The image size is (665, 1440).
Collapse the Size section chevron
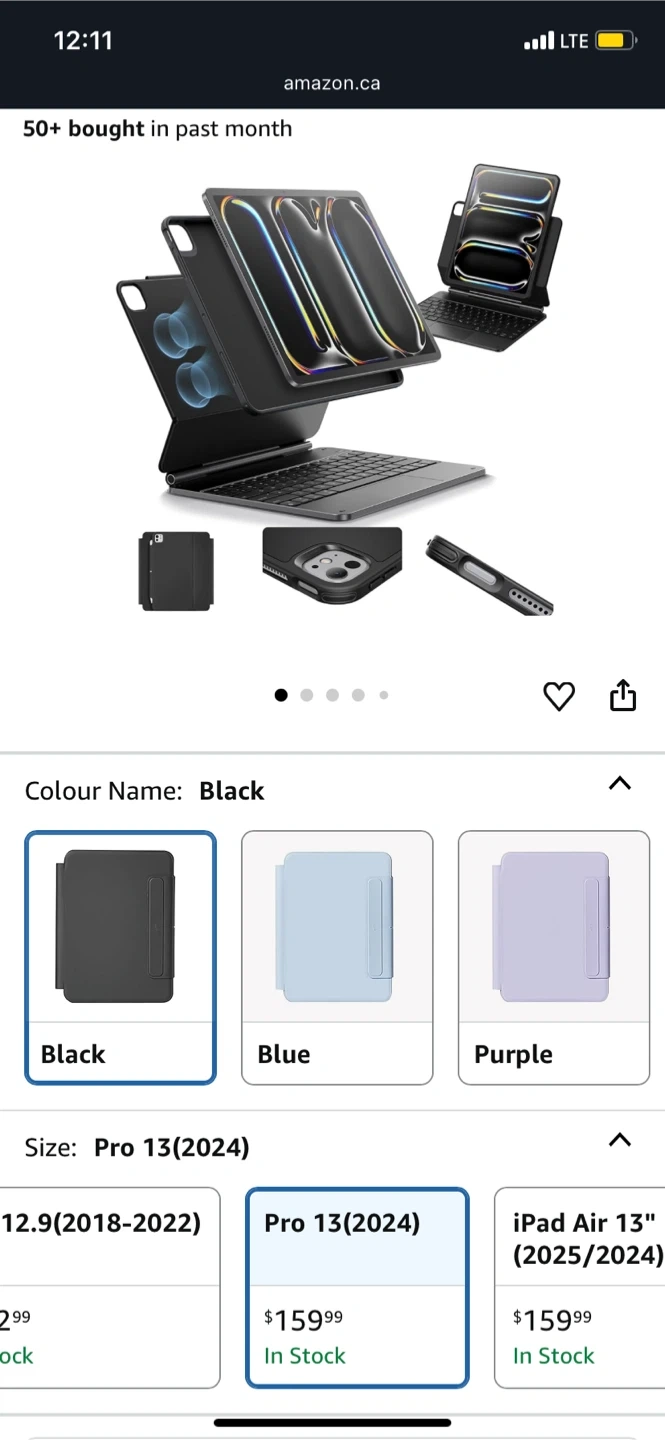point(620,1139)
